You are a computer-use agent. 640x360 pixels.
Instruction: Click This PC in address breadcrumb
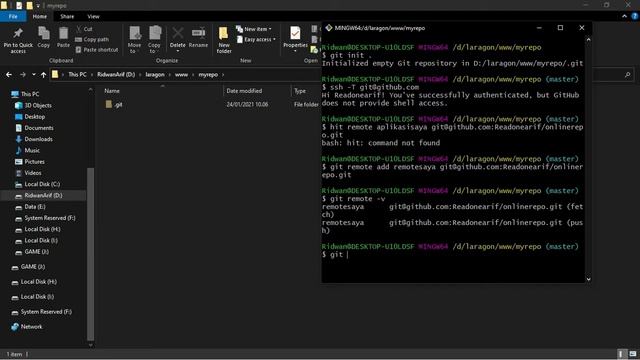click(77, 75)
